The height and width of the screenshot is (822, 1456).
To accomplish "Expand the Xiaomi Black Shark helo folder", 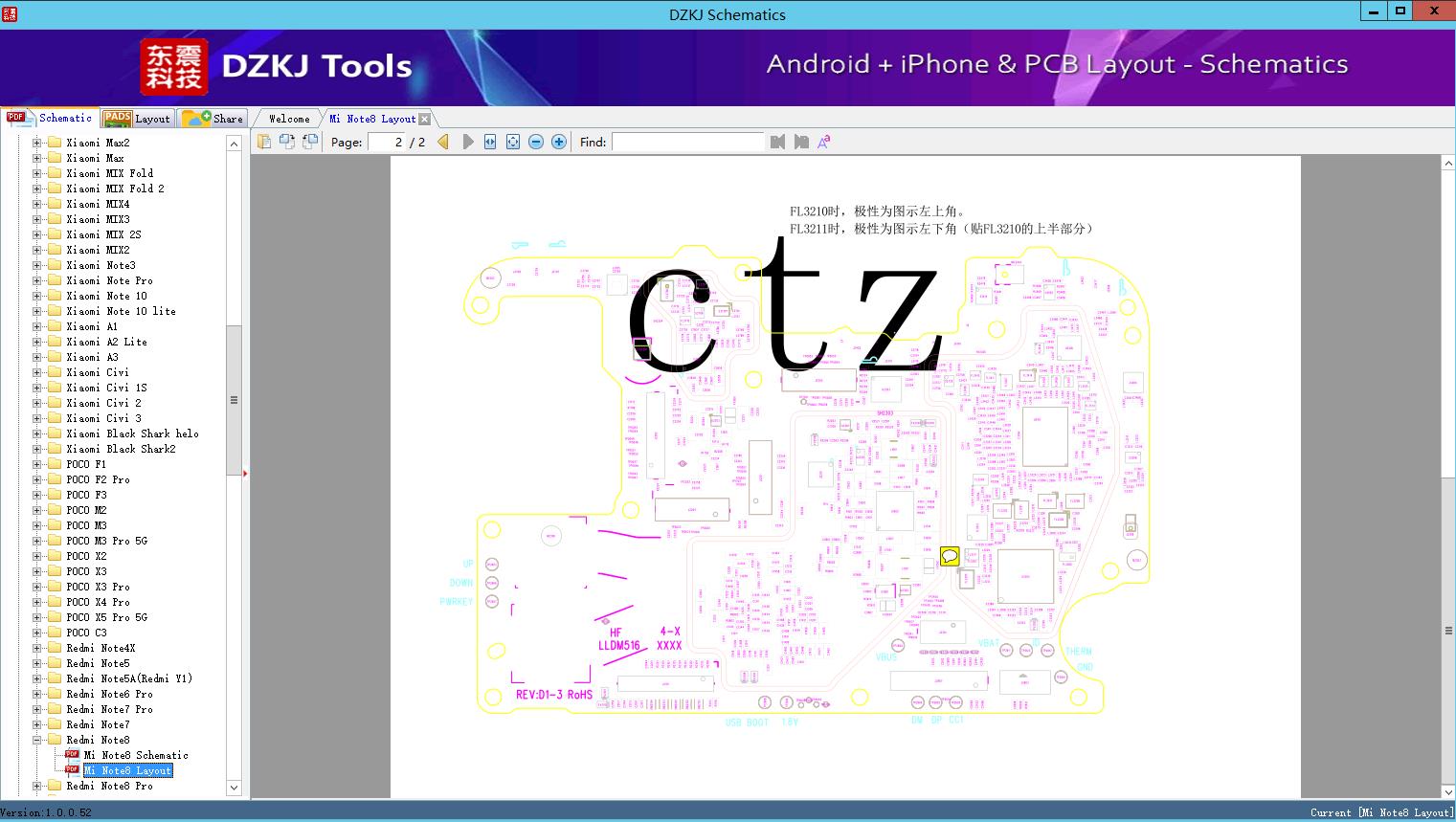I will point(37,433).
